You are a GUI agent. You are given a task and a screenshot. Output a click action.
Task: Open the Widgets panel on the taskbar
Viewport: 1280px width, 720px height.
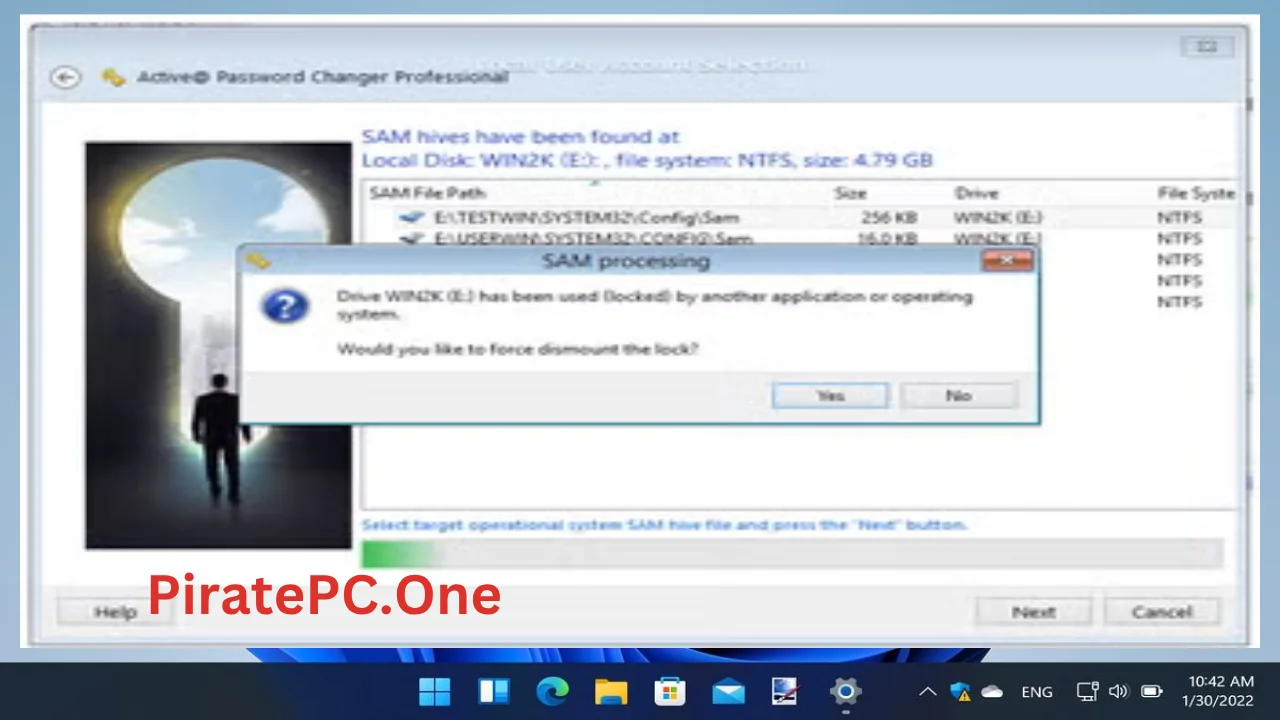[x=494, y=691]
